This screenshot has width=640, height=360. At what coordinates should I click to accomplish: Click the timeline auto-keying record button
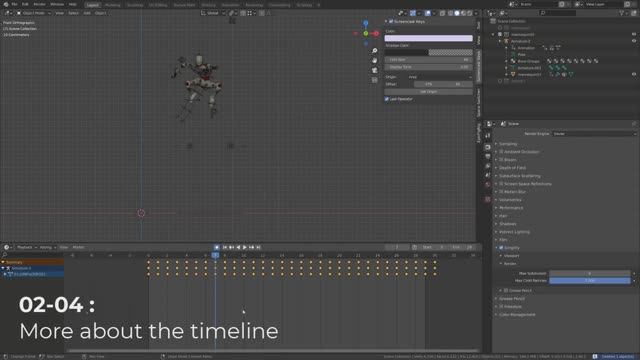click(217, 247)
